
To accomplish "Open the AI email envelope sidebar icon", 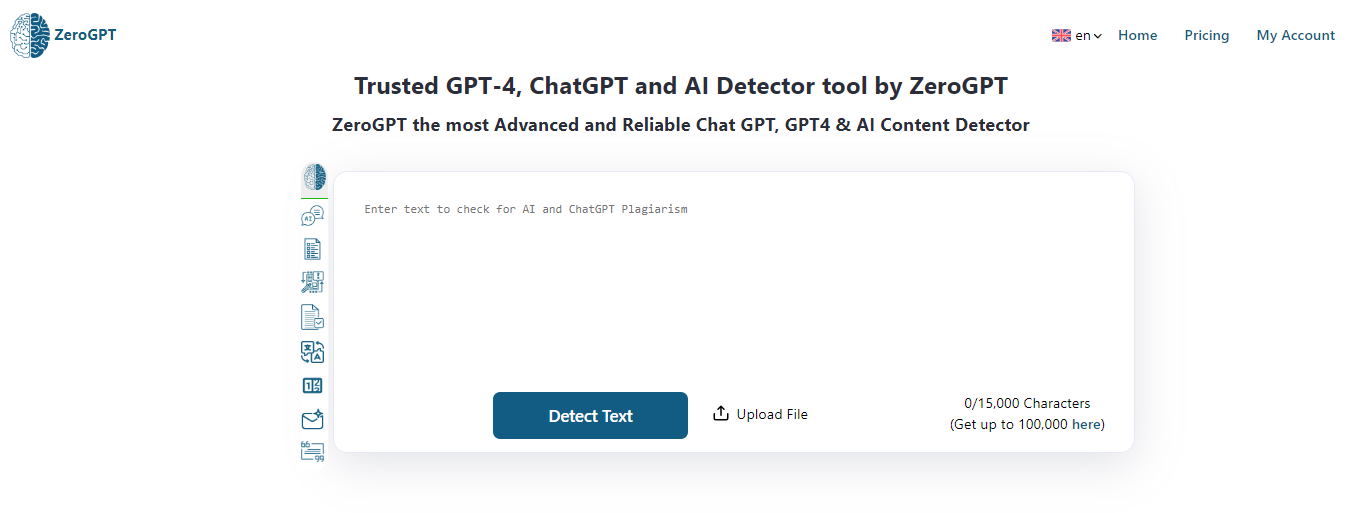I will coord(313,420).
